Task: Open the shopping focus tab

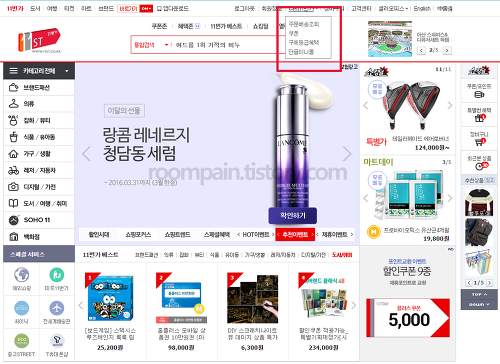Action: pyautogui.click(x=138, y=235)
